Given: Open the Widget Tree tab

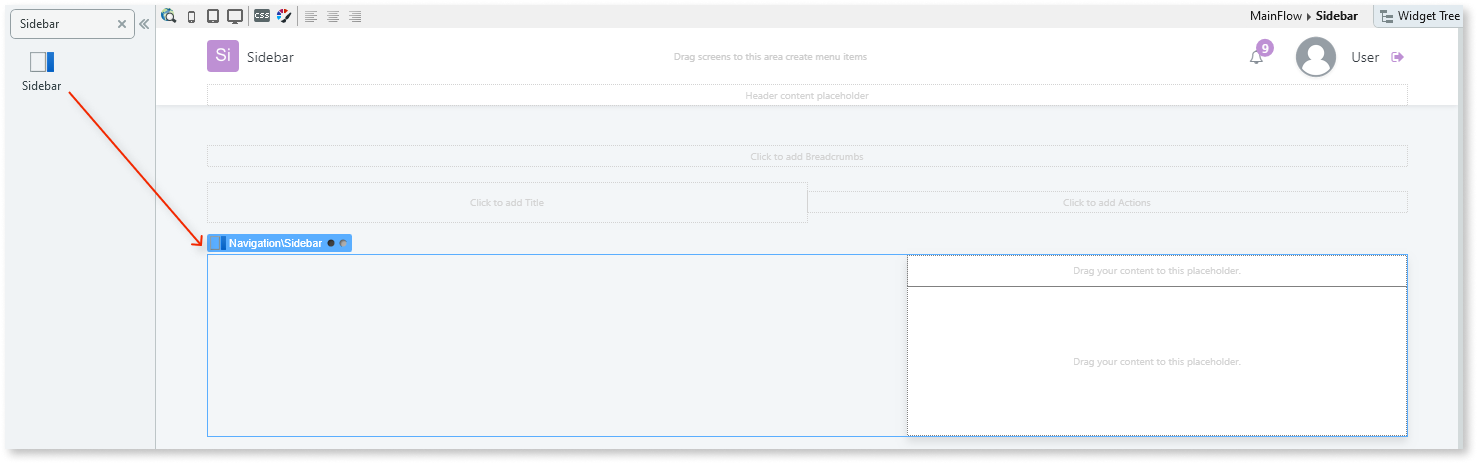Looking at the screenshot, I should (1418, 16).
